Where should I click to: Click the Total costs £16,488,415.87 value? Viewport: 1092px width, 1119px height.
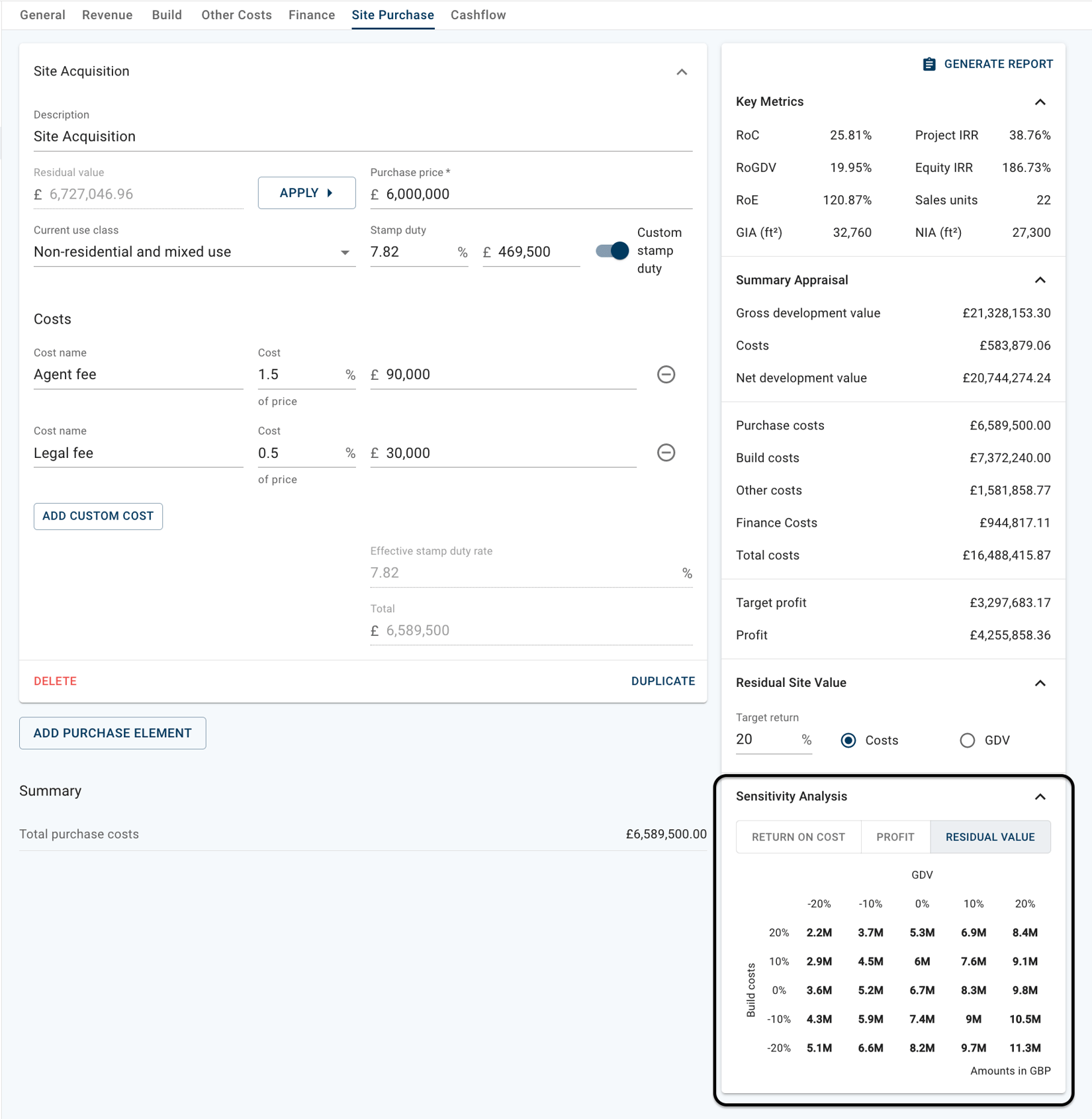[1006, 556]
